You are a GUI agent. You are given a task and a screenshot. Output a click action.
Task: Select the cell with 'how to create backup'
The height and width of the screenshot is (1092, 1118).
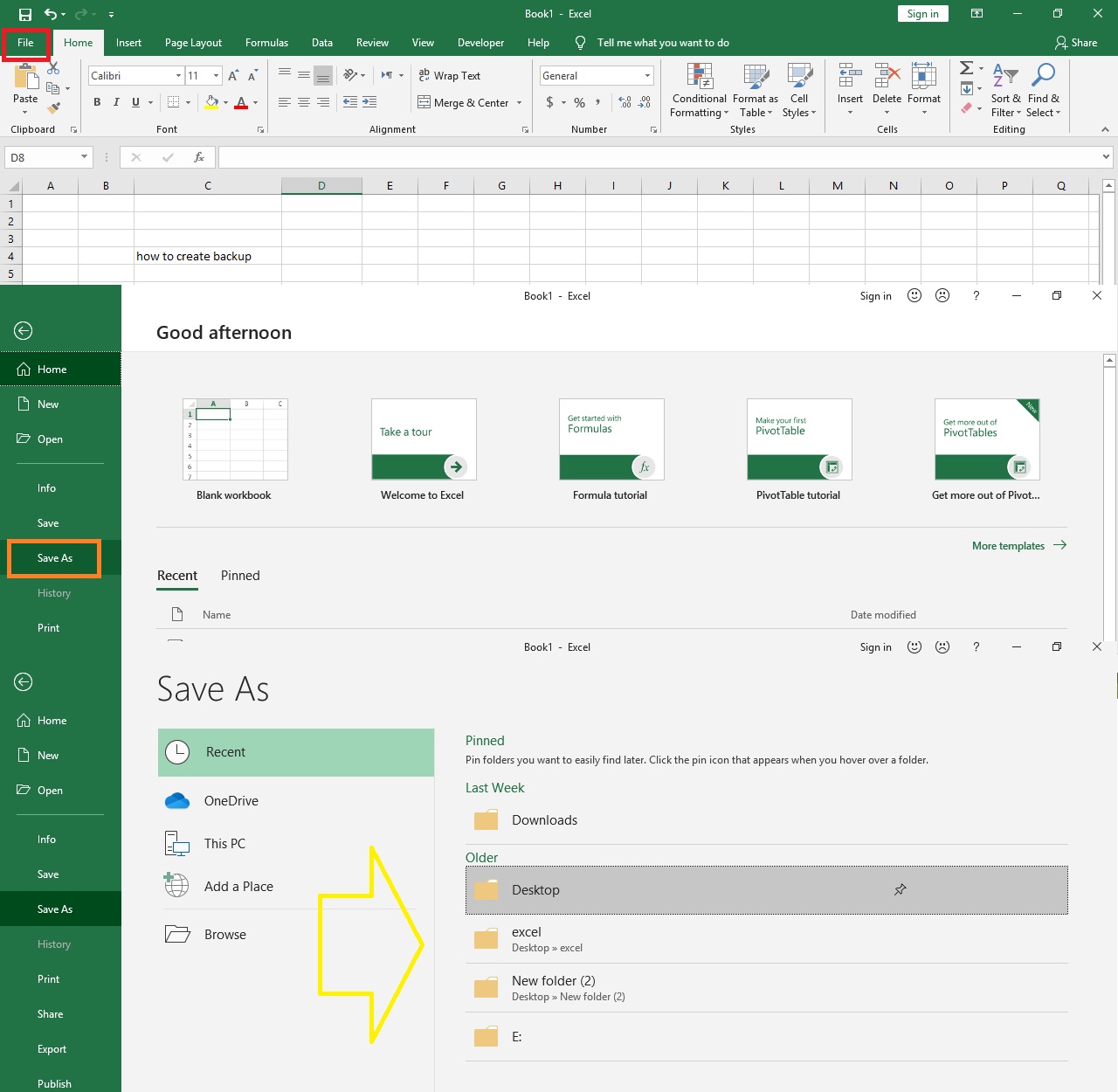[208, 256]
